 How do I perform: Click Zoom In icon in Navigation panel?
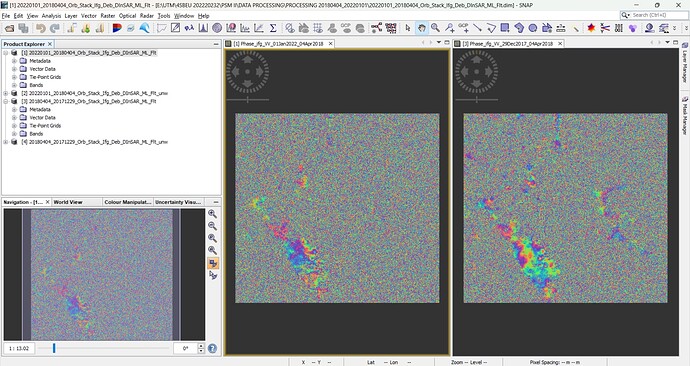point(212,214)
